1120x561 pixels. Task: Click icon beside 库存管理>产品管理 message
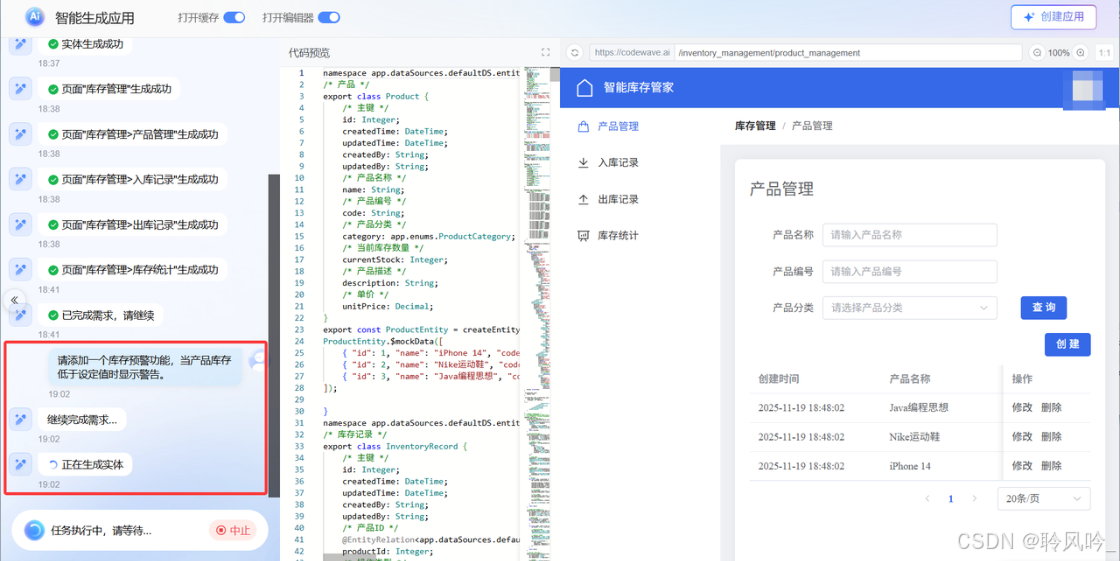[21, 134]
